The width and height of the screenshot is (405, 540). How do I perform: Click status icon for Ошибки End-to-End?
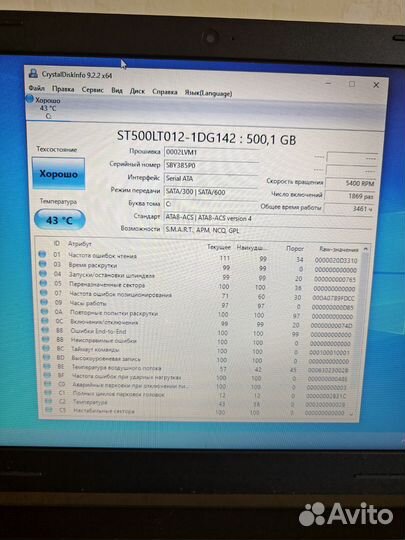pos(45,330)
